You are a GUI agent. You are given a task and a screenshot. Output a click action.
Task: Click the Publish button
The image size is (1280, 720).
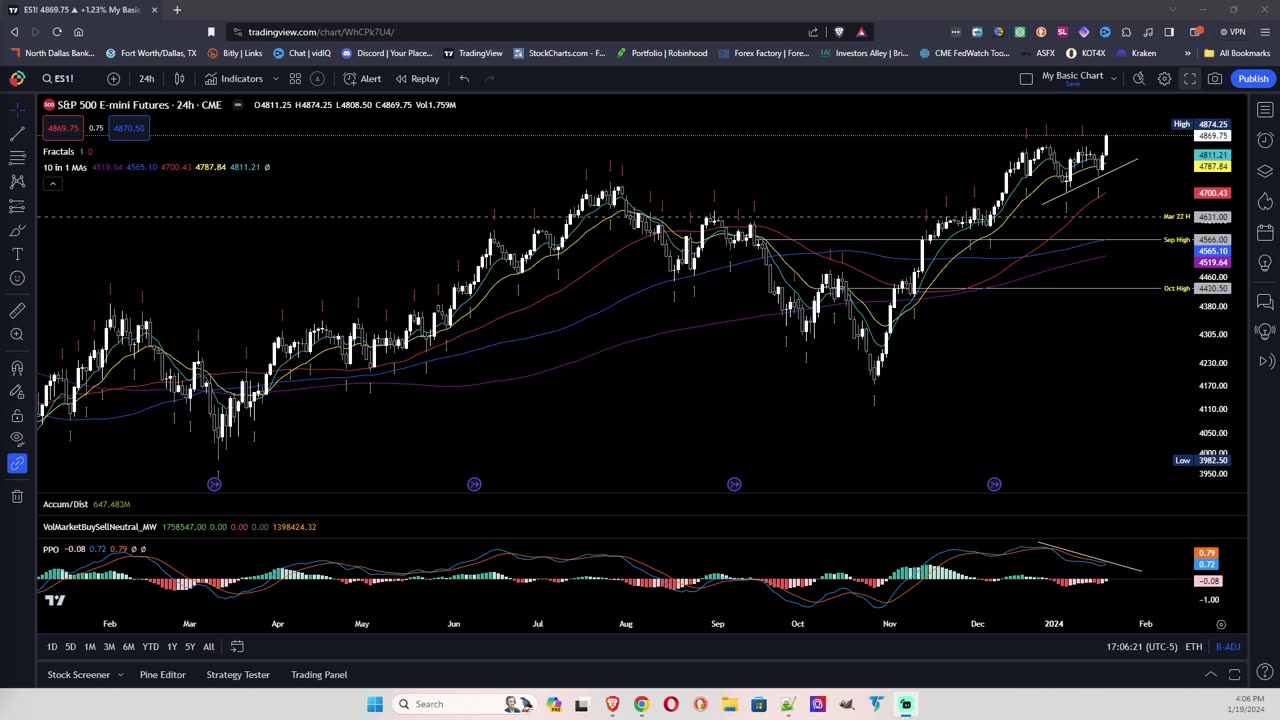(x=1253, y=79)
